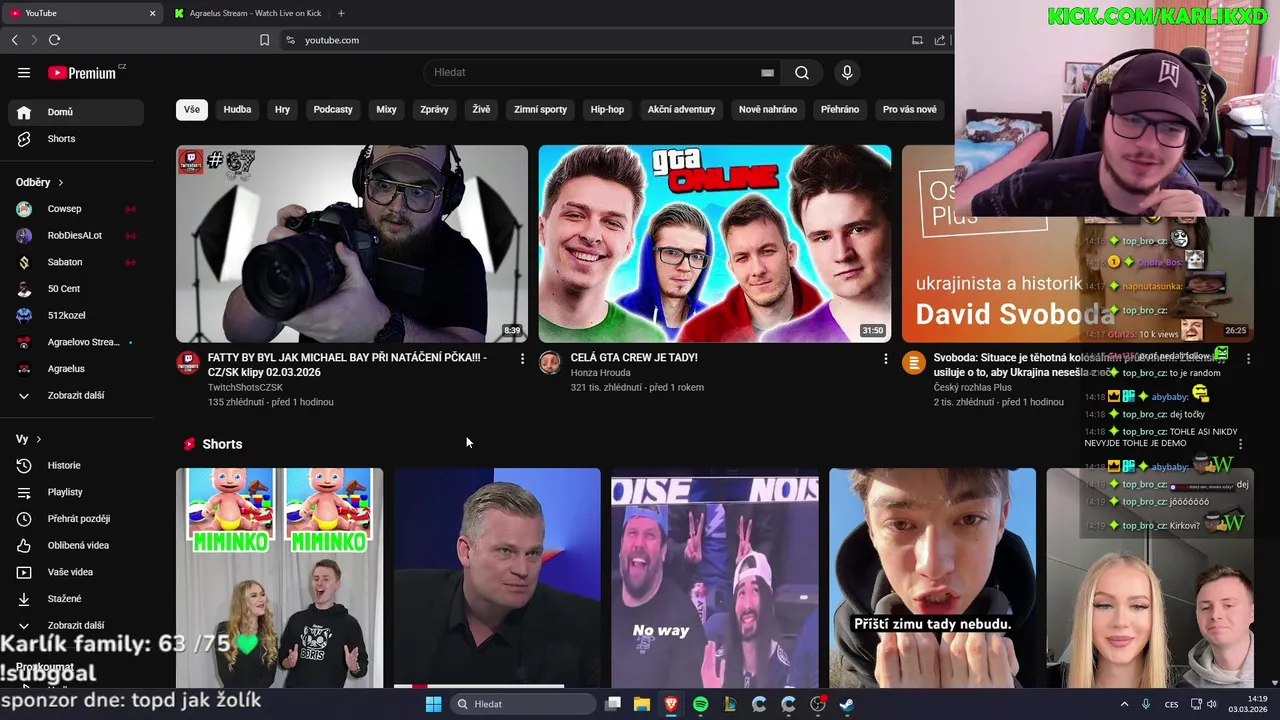Open Vaše videa in sidebar
The height and width of the screenshot is (720, 1280).
pyautogui.click(x=76, y=572)
